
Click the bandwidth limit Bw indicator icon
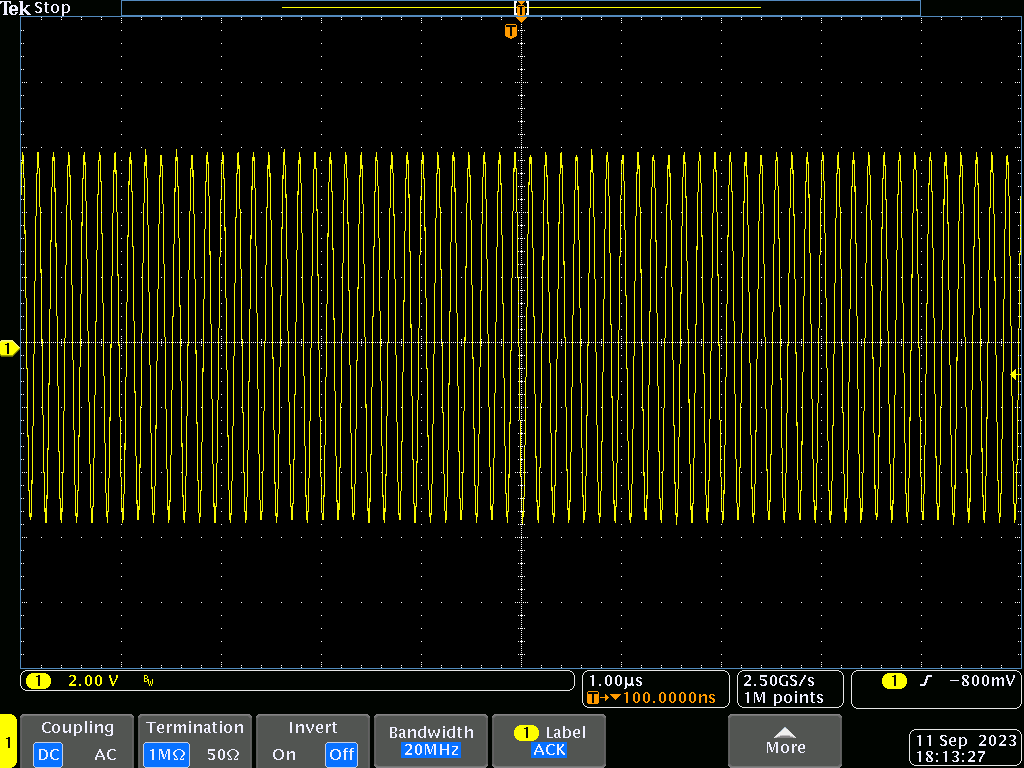pyautogui.click(x=148, y=681)
